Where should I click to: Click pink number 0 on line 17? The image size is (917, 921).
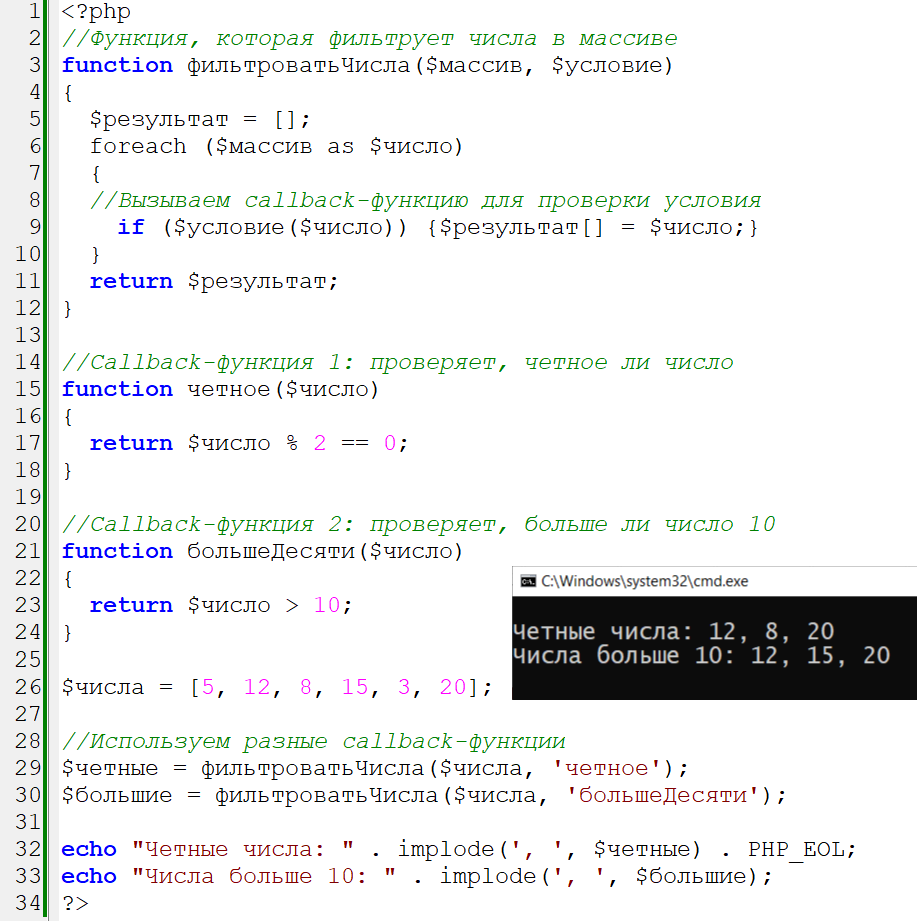point(390,443)
